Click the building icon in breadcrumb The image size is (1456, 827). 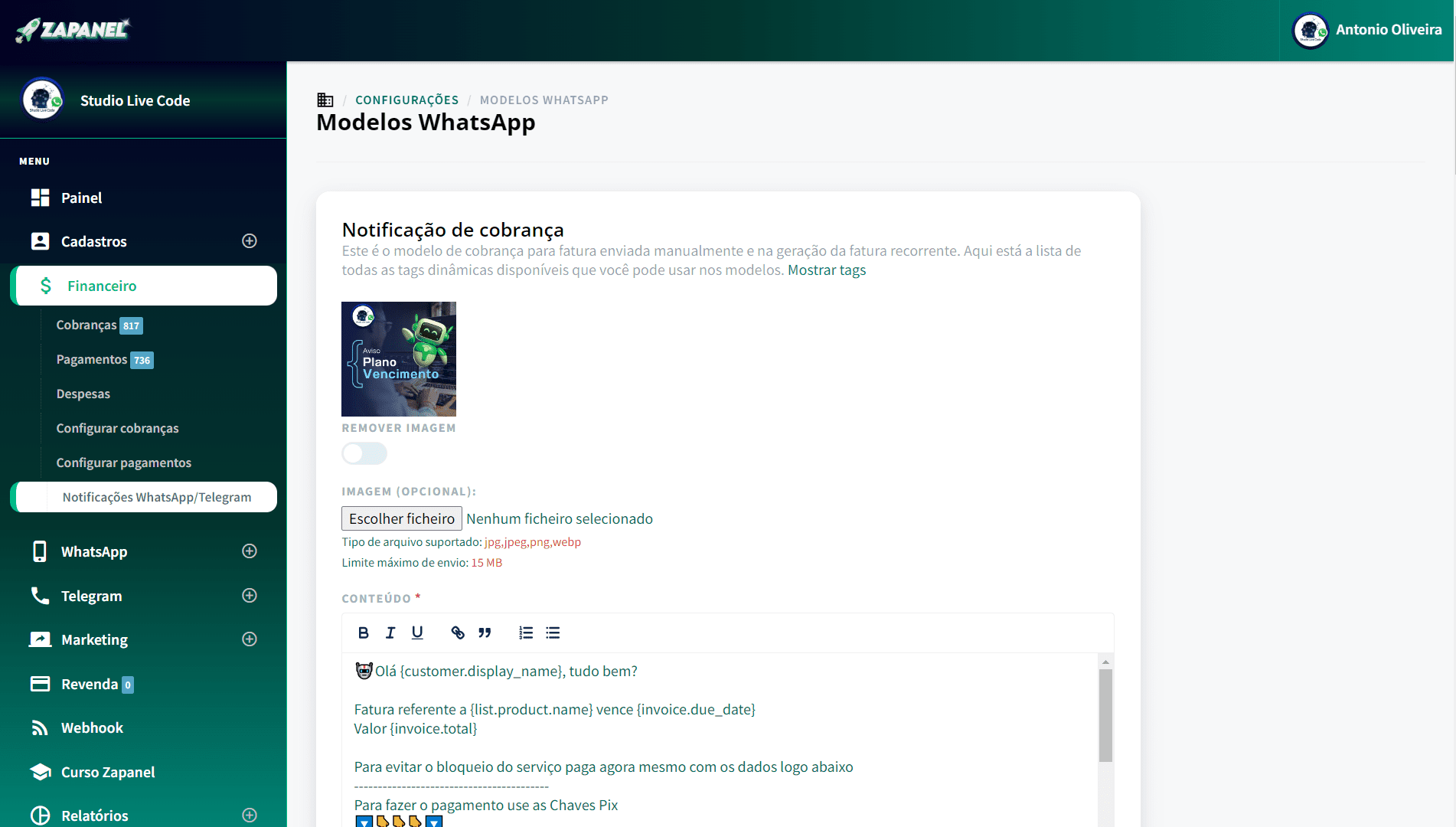pos(325,100)
